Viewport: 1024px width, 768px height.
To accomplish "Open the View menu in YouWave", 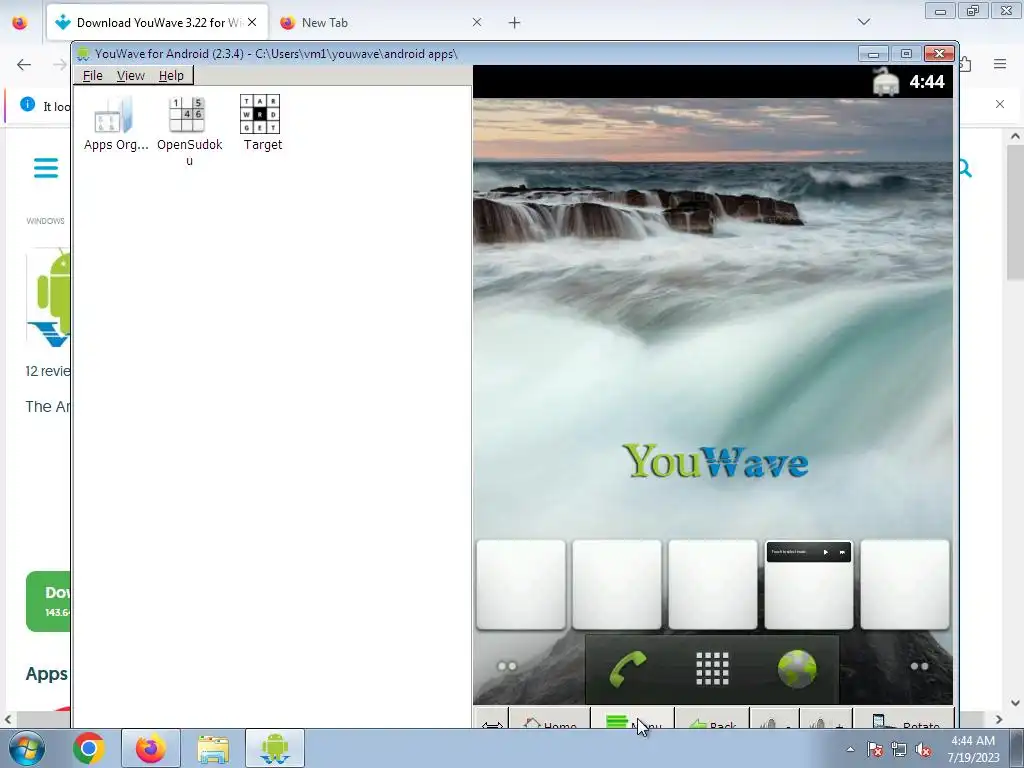I will coord(131,76).
